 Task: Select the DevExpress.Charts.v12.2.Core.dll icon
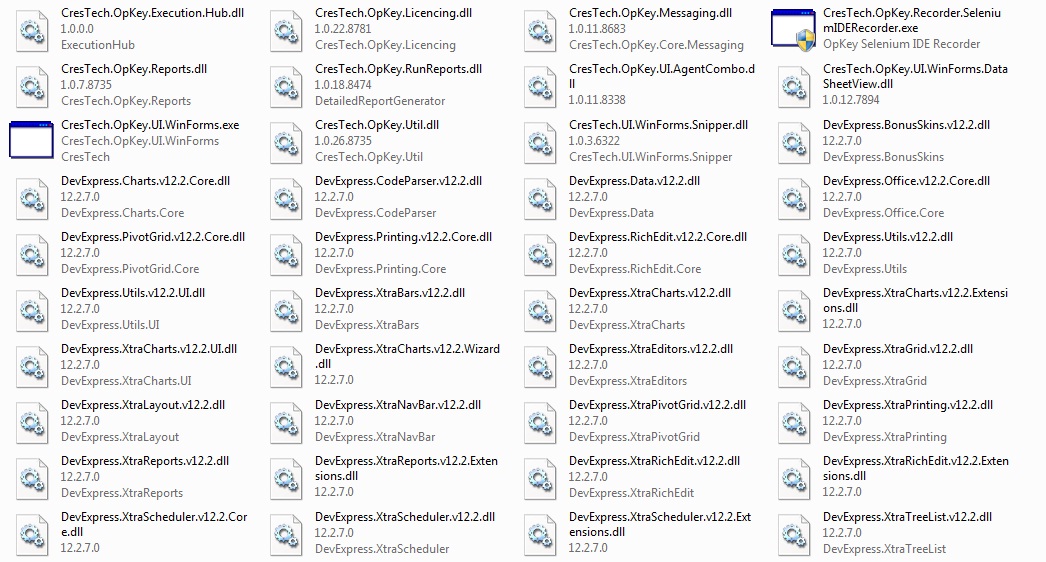[x=31, y=199]
